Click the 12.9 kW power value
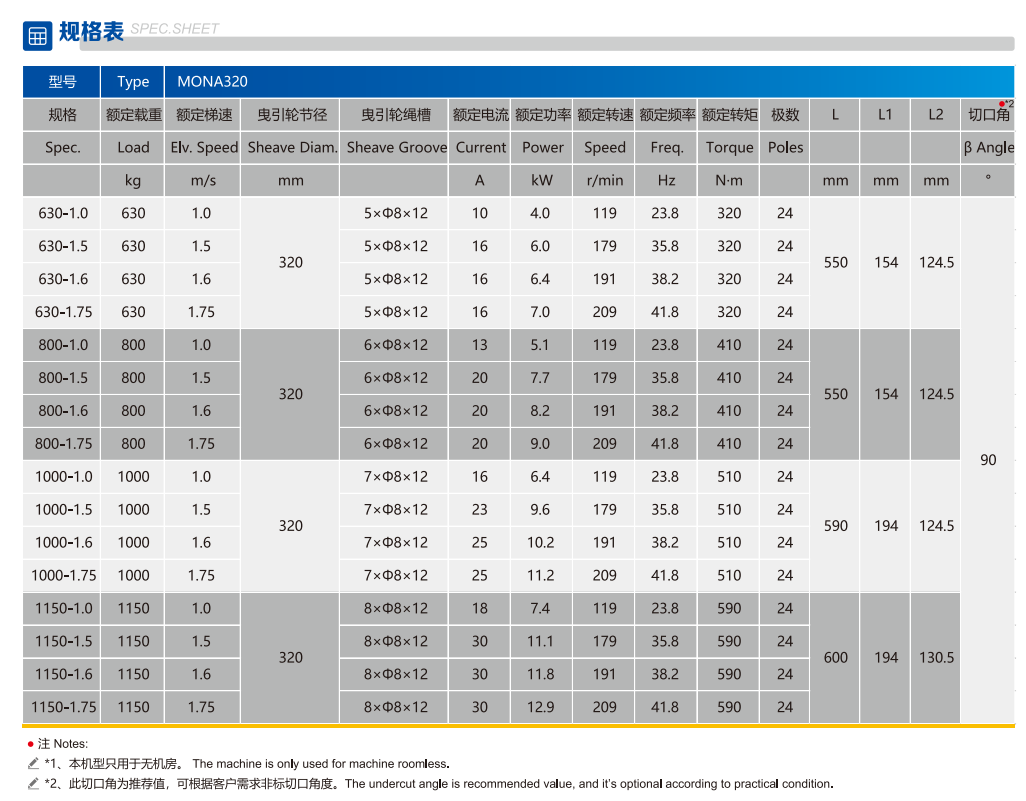Viewport: 1026px width, 801px height. (x=540, y=707)
